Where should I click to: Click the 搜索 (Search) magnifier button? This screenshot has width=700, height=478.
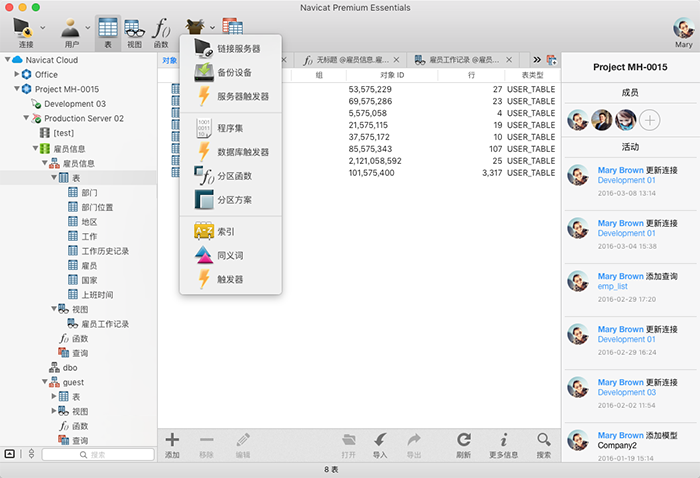pyautogui.click(x=544, y=445)
